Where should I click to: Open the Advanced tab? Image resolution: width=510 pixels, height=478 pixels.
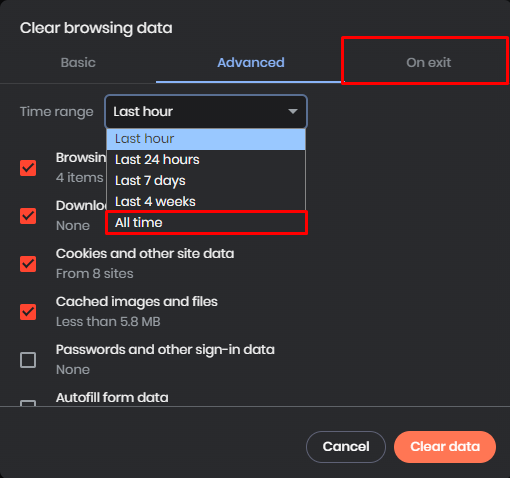click(x=251, y=63)
